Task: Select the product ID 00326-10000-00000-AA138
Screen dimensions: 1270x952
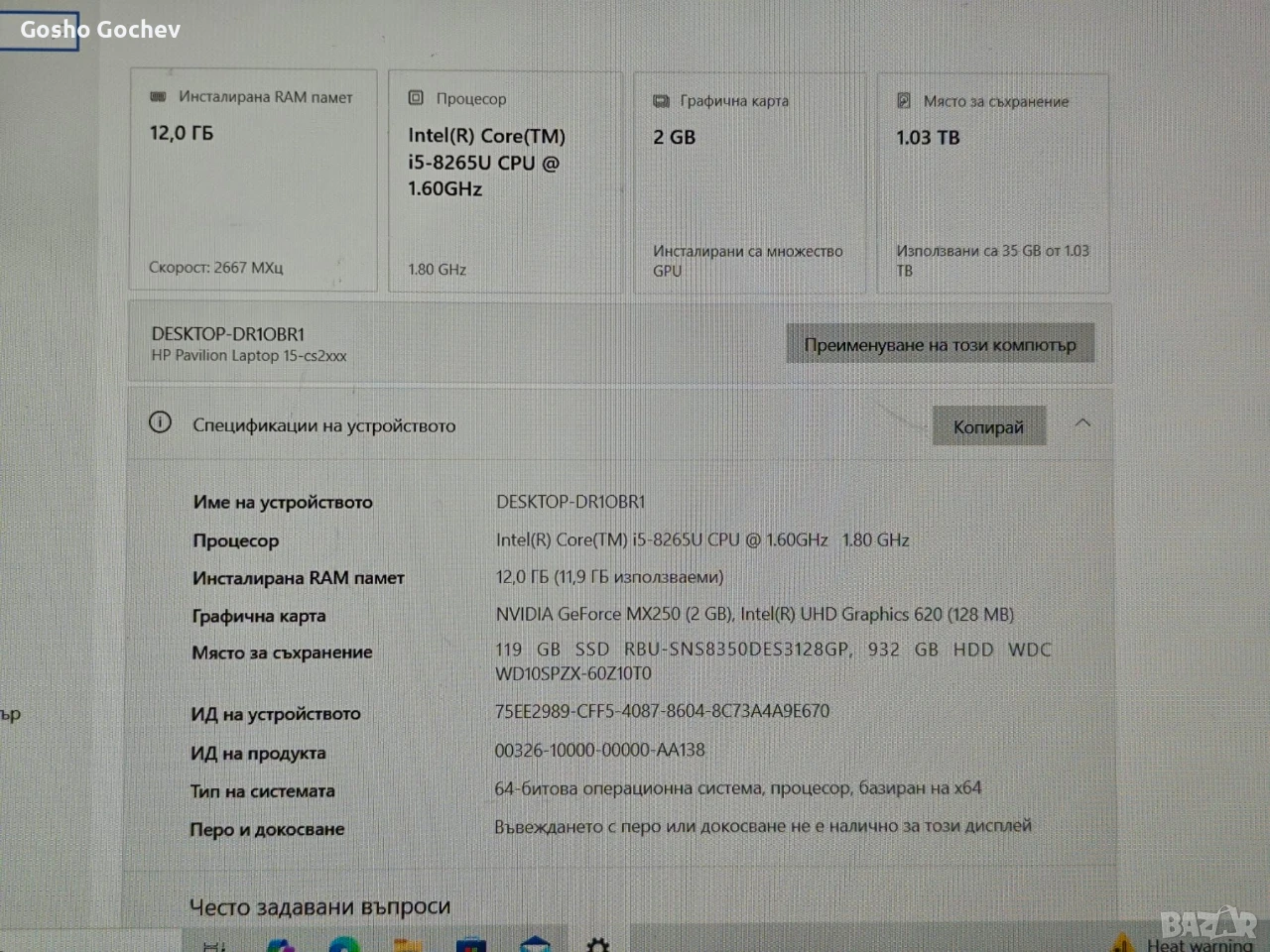Action: 600,751
